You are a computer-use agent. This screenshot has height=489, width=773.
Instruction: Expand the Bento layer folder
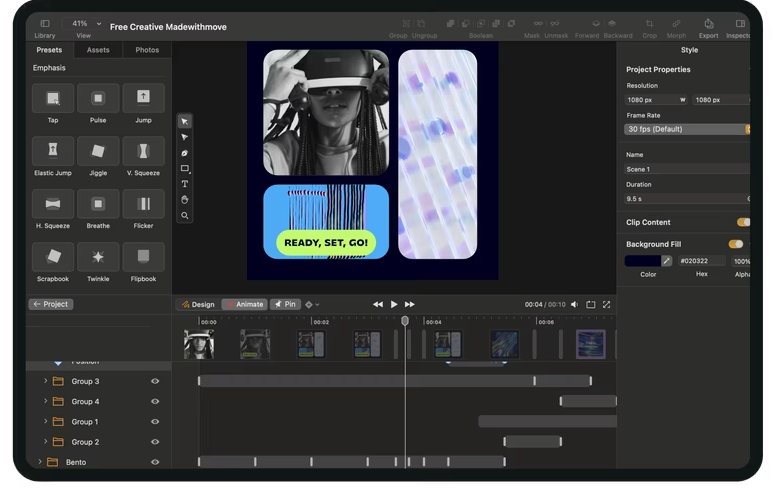pos(40,462)
